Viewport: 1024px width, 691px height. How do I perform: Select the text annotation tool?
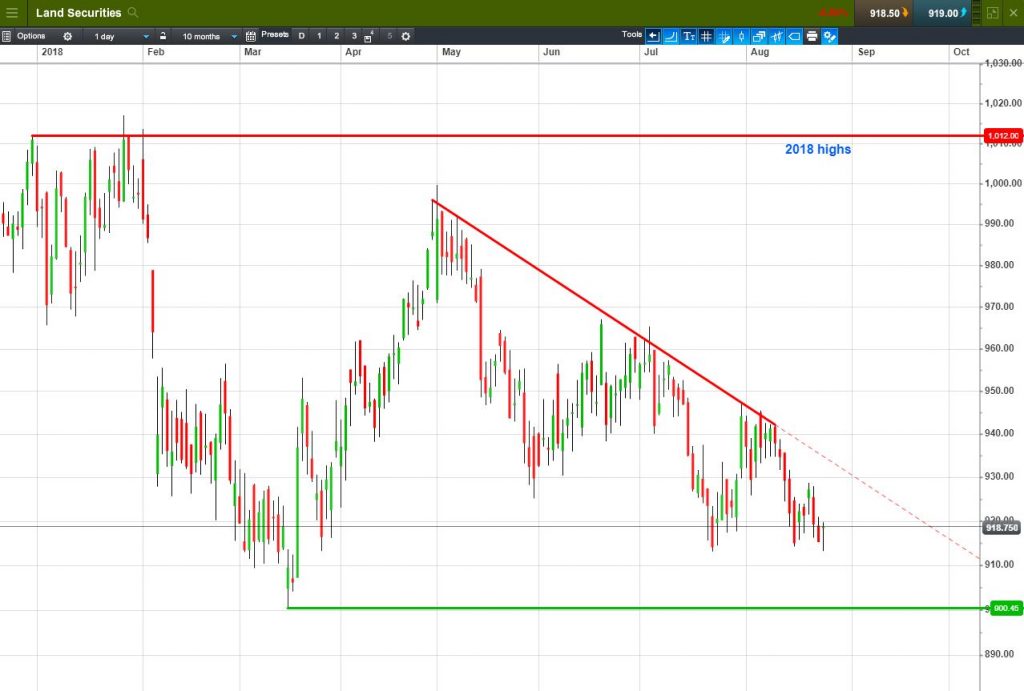point(688,36)
